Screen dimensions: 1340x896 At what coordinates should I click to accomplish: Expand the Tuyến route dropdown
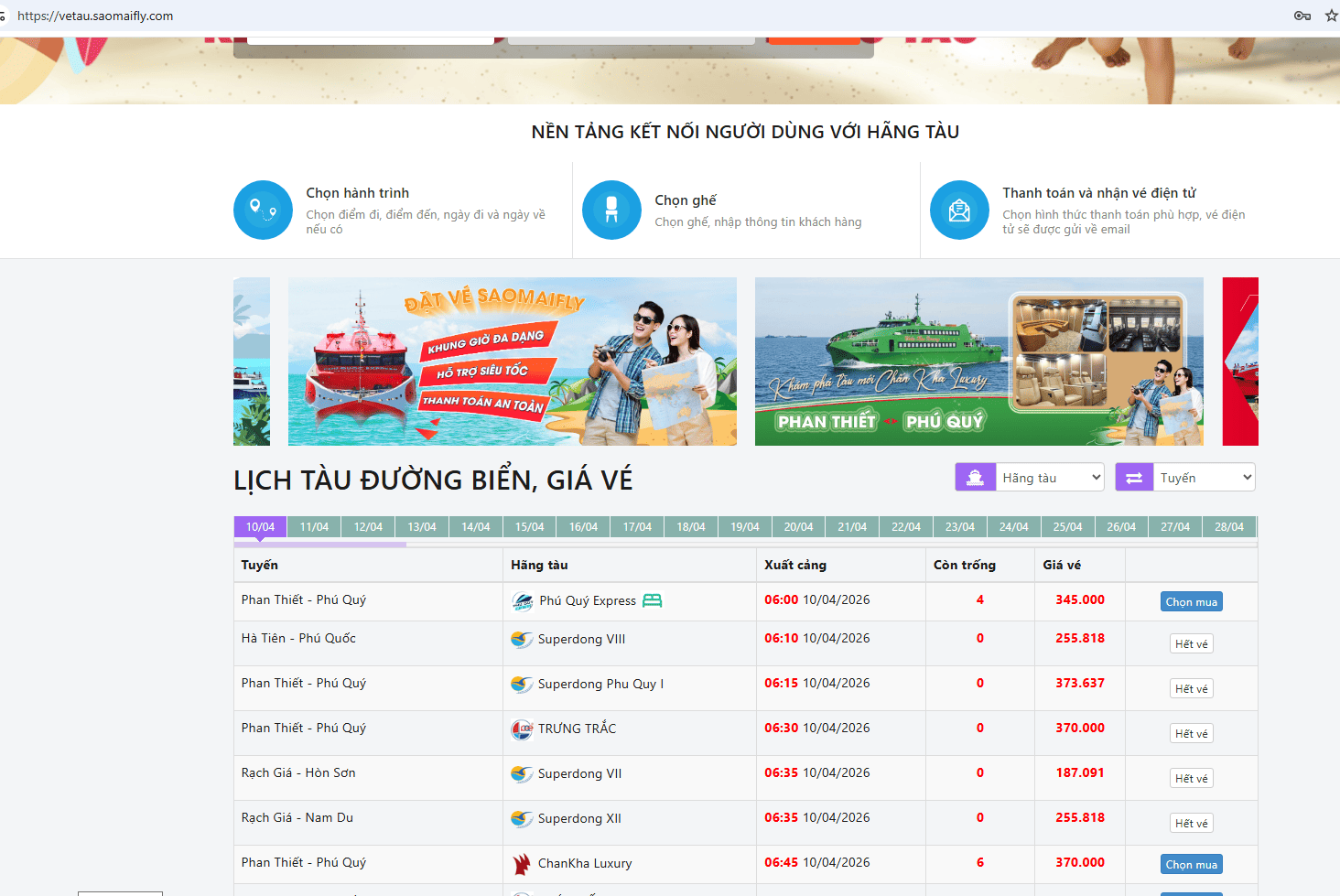pyautogui.click(x=1205, y=478)
